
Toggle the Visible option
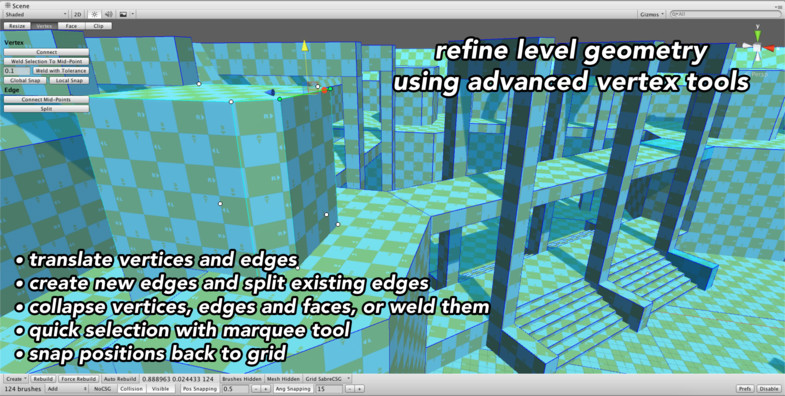161,388
